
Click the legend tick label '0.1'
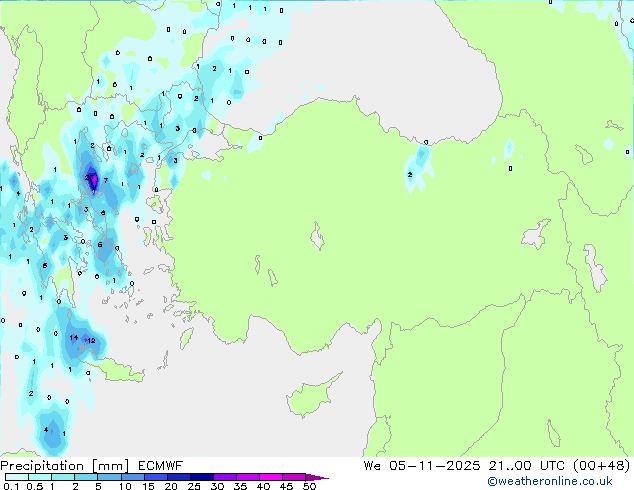tap(11, 486)
